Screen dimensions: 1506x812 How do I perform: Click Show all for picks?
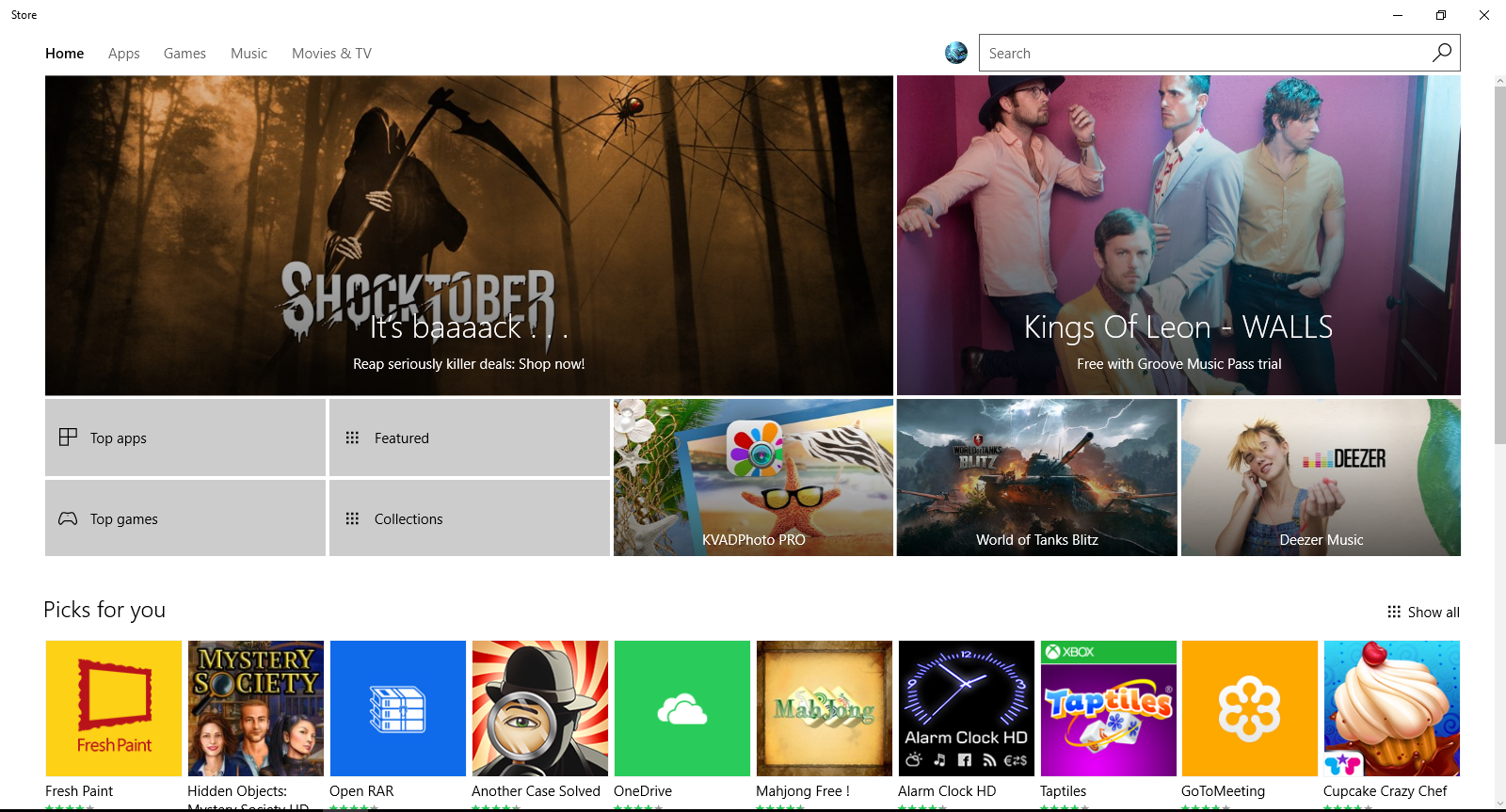pos(1423,612)
